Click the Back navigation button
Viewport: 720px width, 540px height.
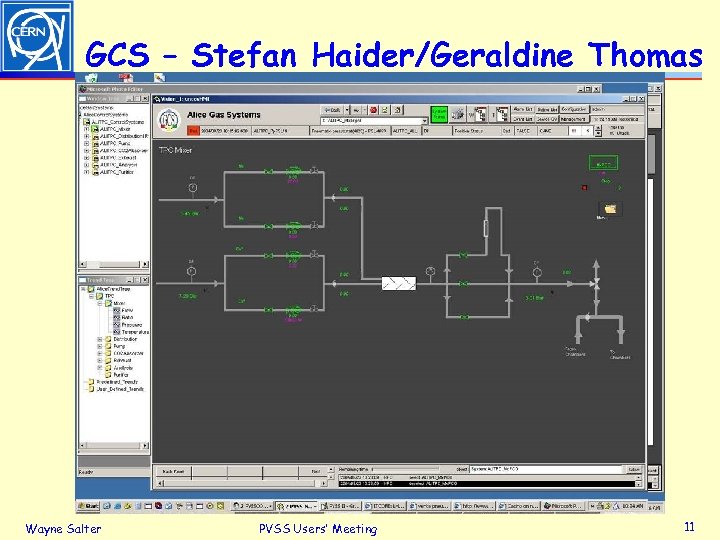point(332,110)
